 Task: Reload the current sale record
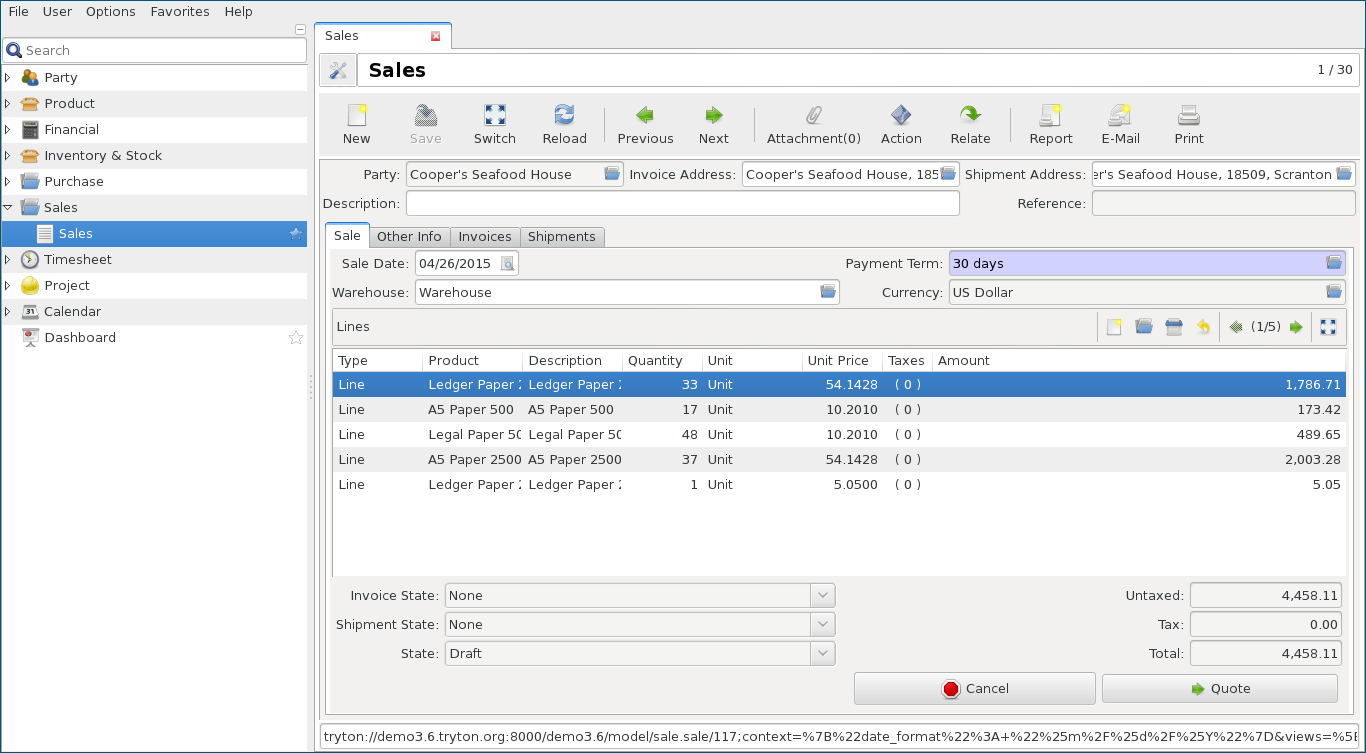[x=564, y=124]
